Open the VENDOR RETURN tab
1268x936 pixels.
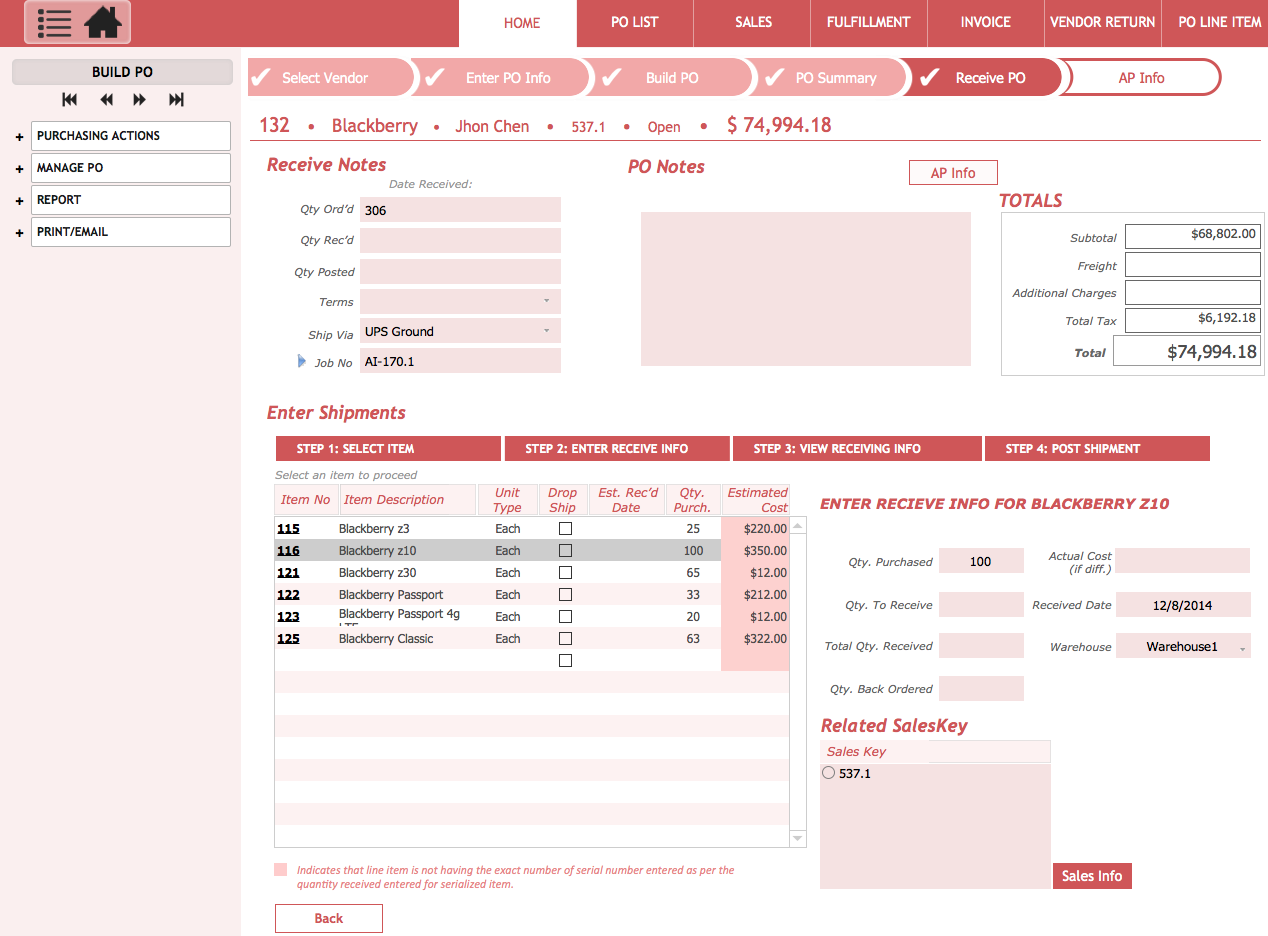pyautogui.click(x=1103, y=23)
